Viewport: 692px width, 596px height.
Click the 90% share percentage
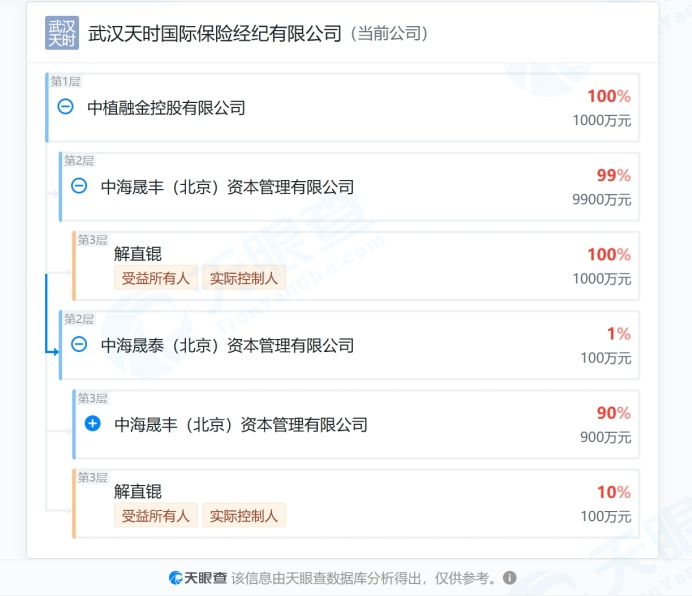(x=614, y=413)
